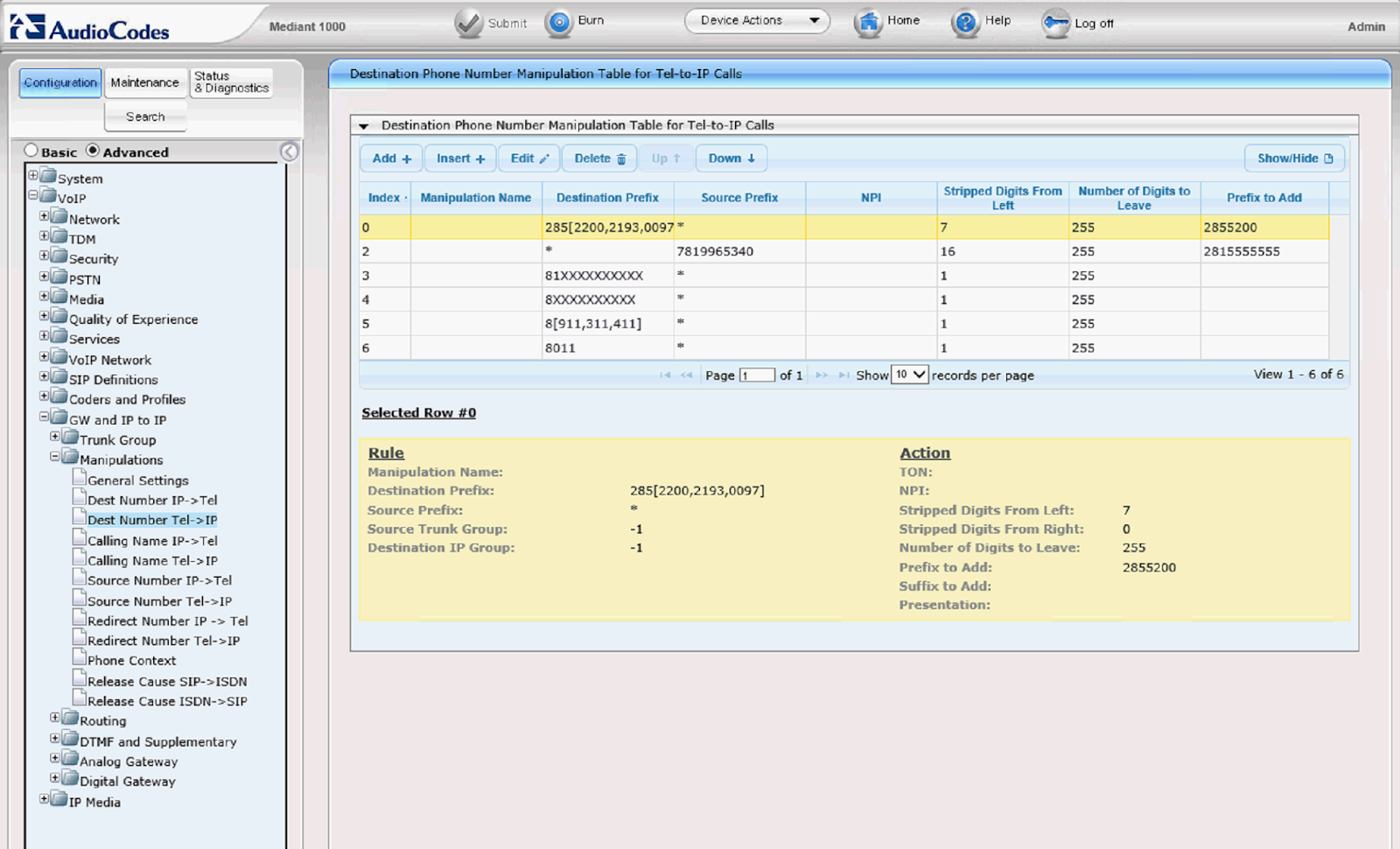Open the Device Actions dropdown
This screenshot has width=1400, height=849.
(x=756, y=19)
